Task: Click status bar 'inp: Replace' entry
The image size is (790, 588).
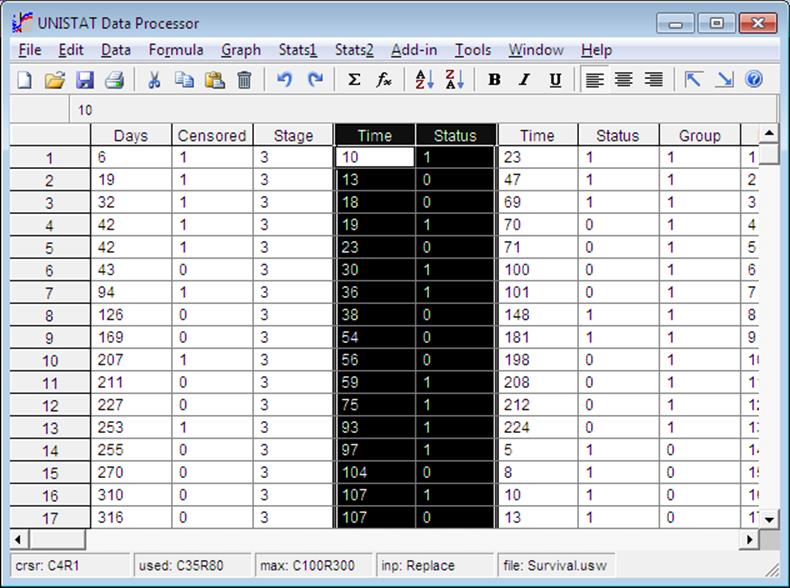Action: [435, 566]
